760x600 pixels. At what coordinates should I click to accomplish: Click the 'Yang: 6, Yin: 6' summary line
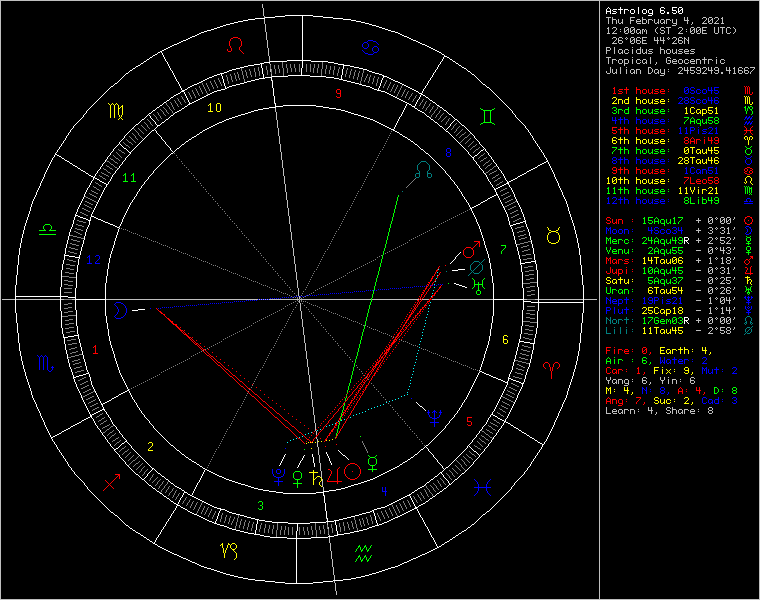650,380
